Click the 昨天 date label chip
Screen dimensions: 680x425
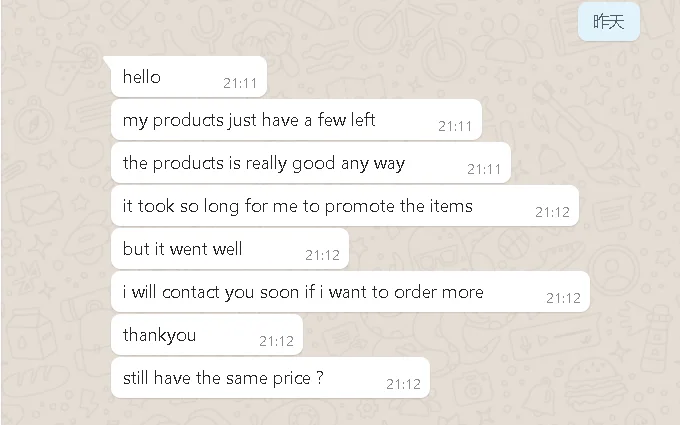pyautogui.click(x=608, y=22)
